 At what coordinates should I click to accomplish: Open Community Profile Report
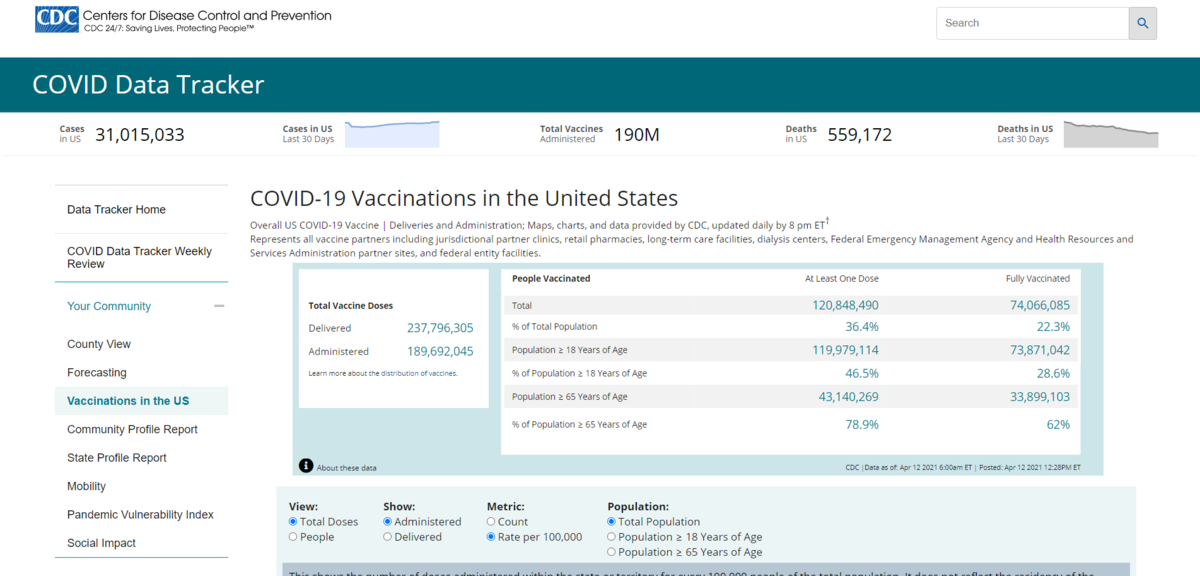point(132,430)
